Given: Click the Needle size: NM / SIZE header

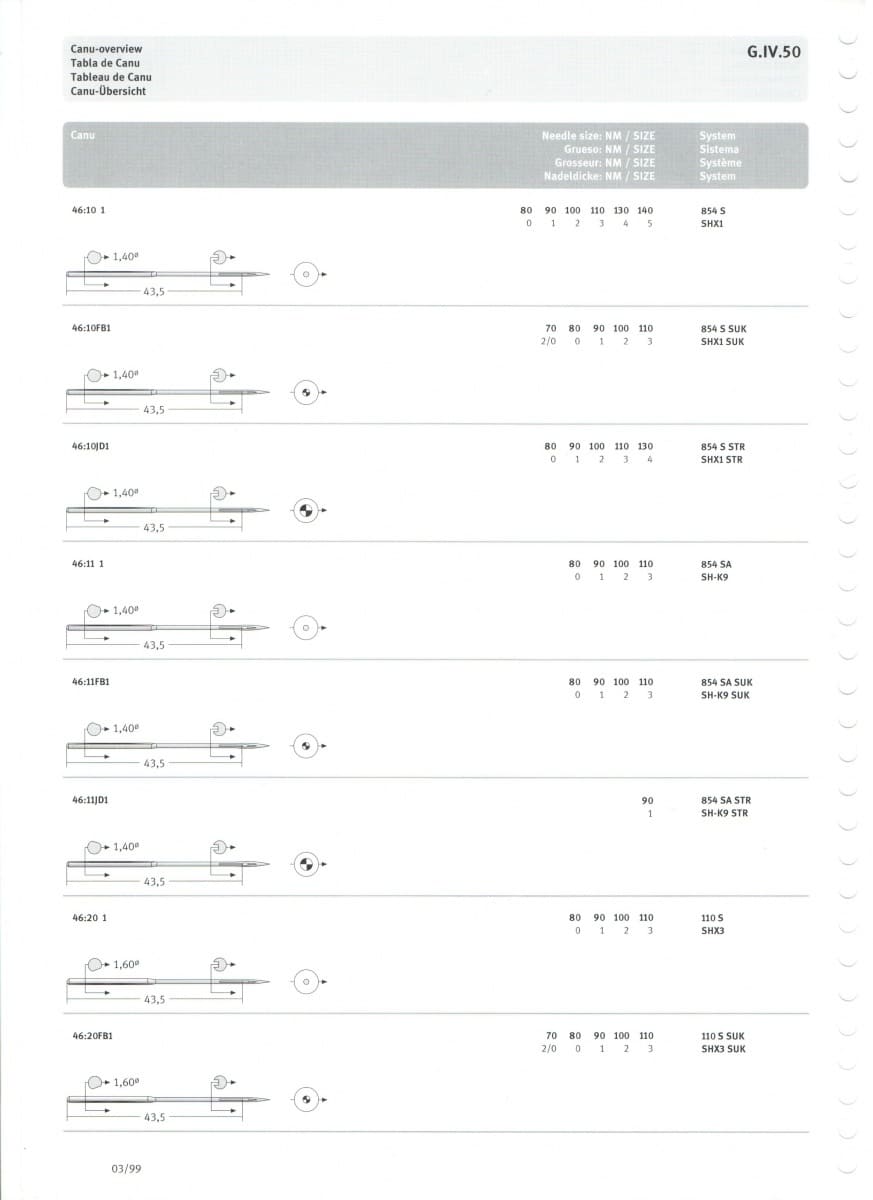Looking at the screenshot, I should (x=598, y=135).
